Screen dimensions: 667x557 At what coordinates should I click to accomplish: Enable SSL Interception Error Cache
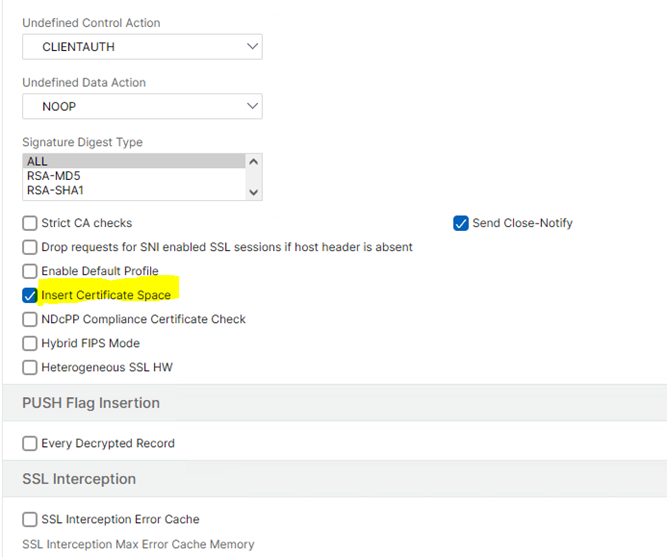[x=30, y=519]
